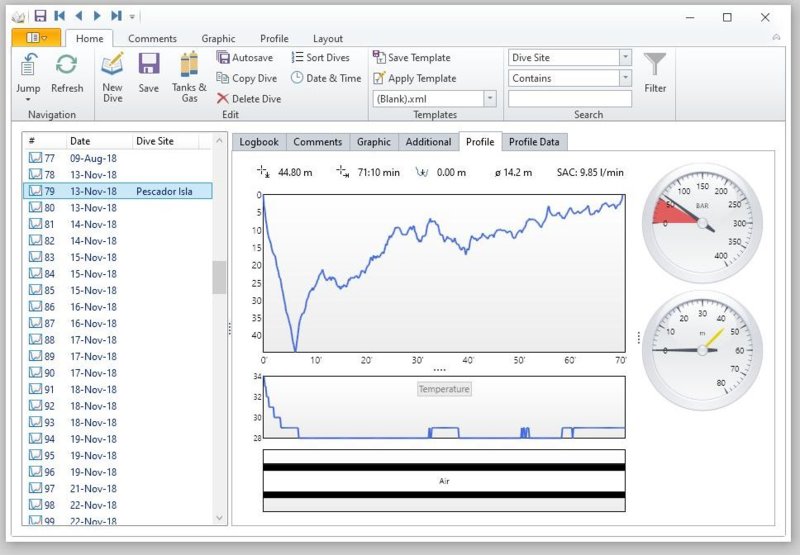
Task: Create a New Dive entry
Action: click(112, 66)
